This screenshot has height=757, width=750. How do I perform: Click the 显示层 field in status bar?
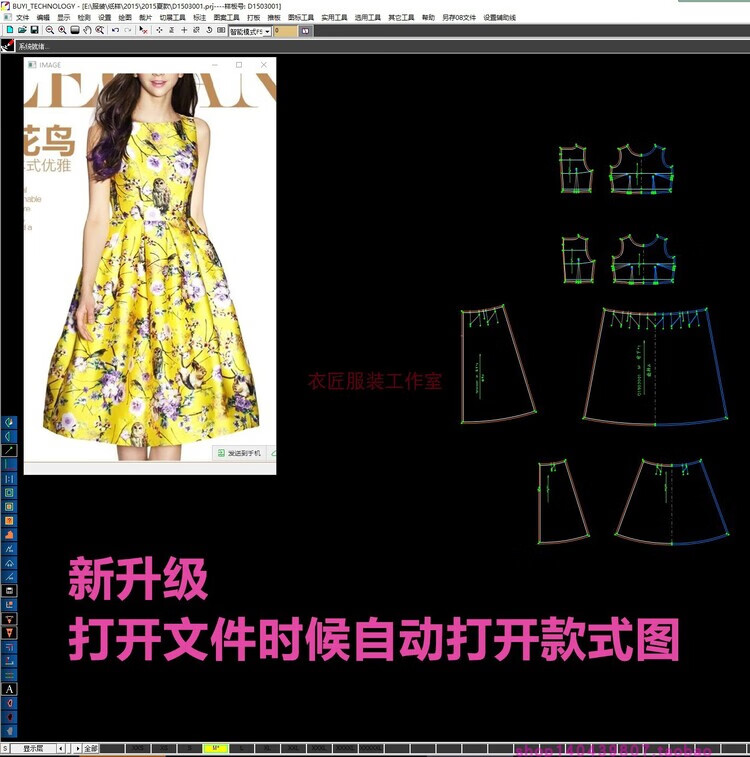[33, 748]
